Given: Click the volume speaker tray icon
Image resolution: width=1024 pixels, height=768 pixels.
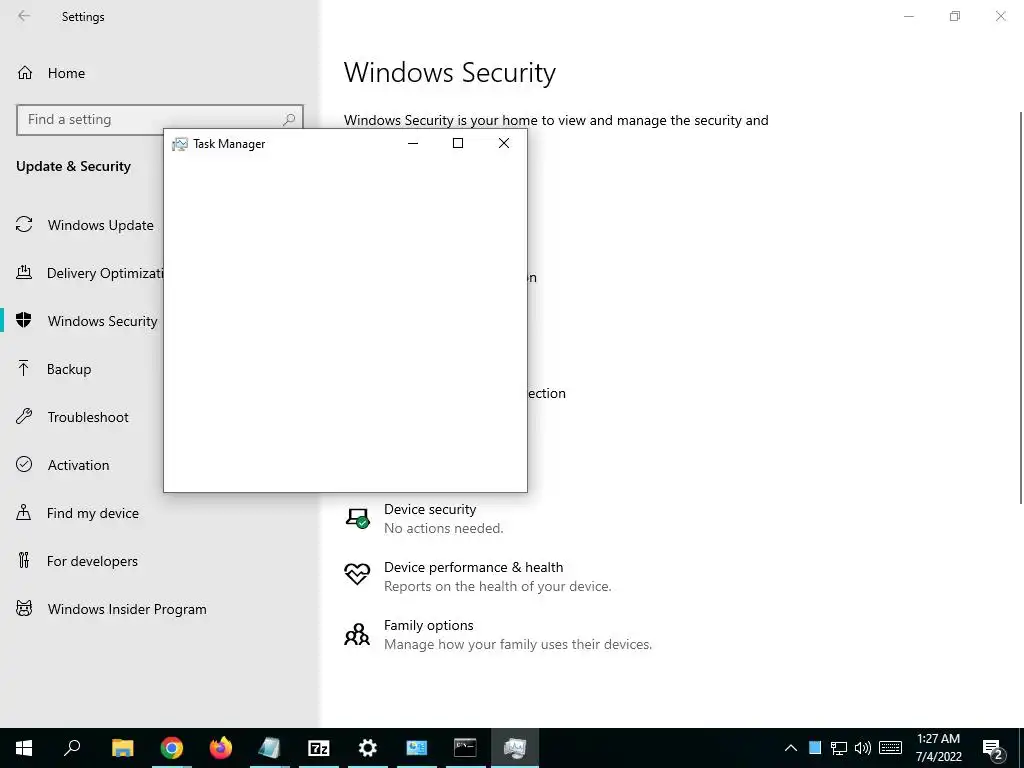Looking at the screenshot, I should tap(863, 748).
